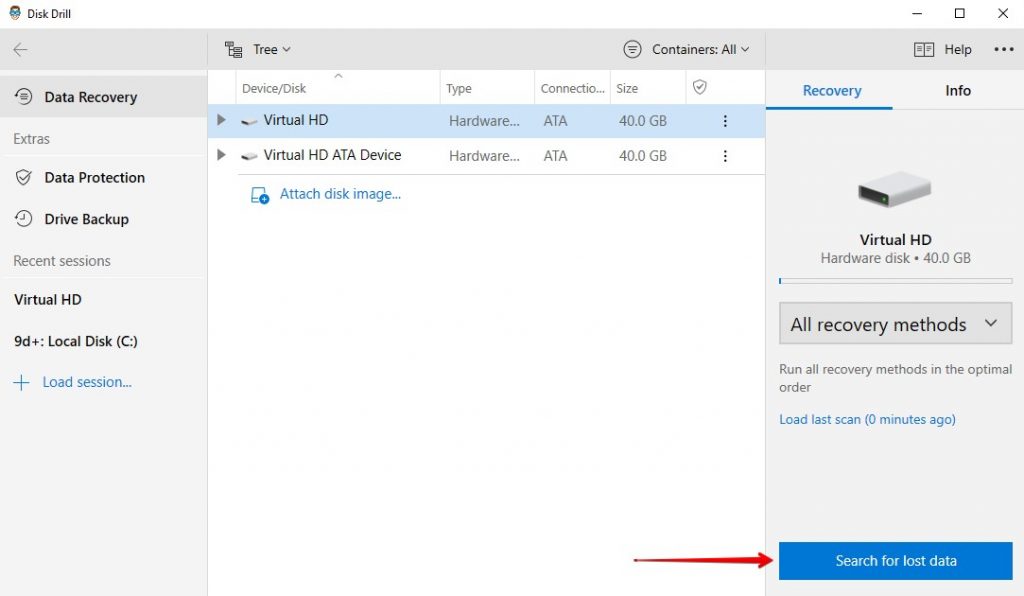Open Data Protection from the sidebar

(22, 177)
